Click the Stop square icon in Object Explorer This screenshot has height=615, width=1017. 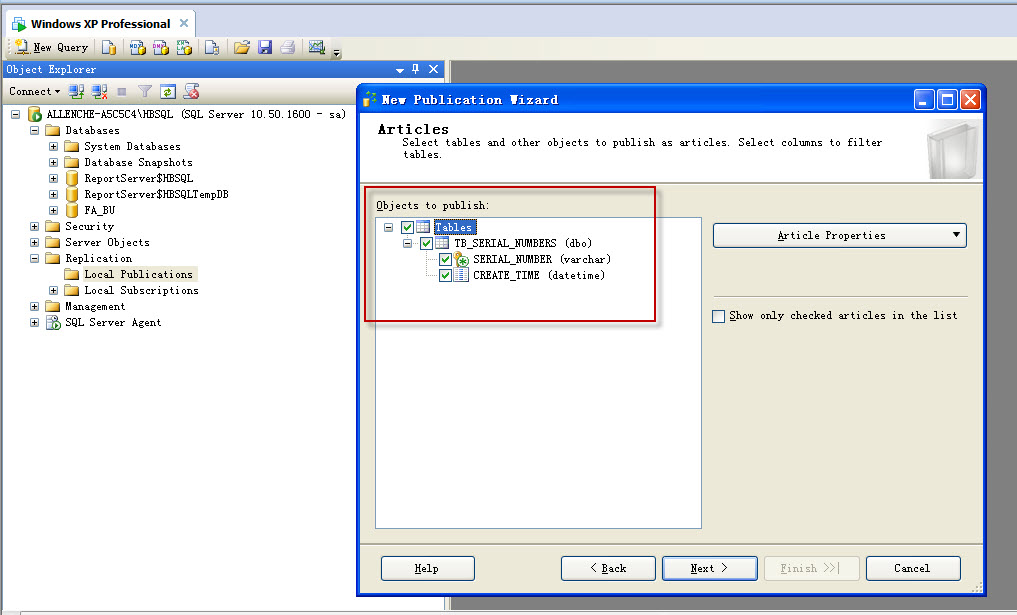pyautogui.click(x=122, y=91)
